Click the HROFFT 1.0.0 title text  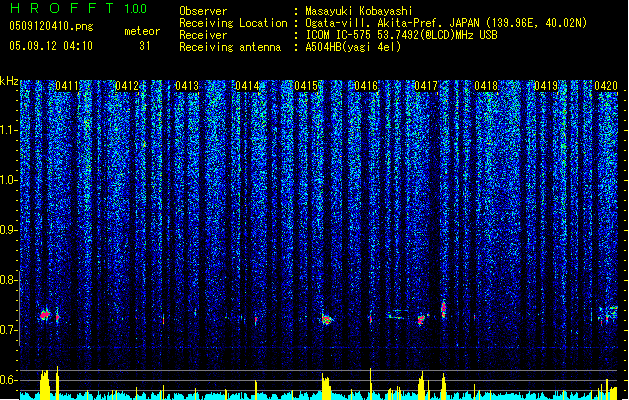pyautogui.click(x=78, y=8)
